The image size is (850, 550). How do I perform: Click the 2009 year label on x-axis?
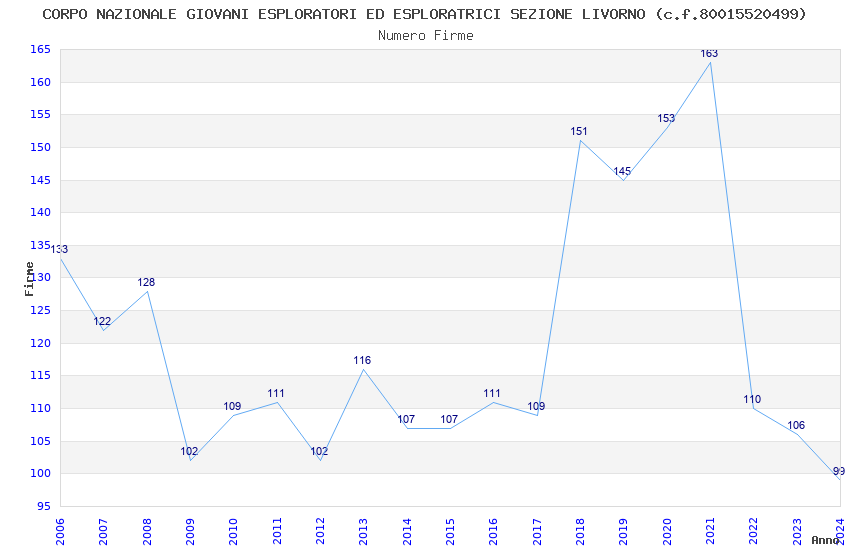coord(190,532)
